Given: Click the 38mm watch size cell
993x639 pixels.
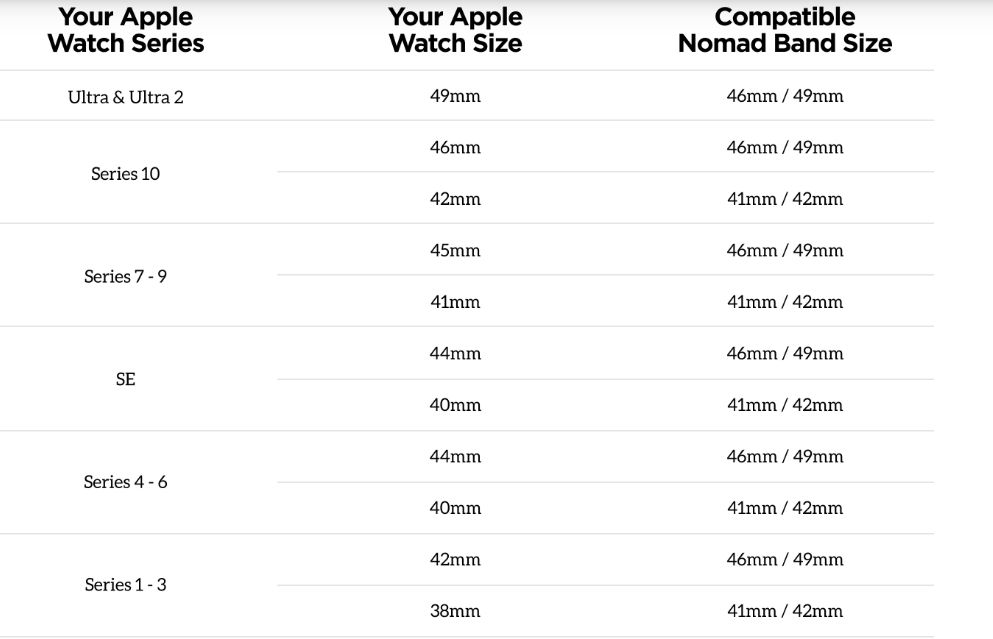Looking at the screenshot, I should tap(455, 611).
